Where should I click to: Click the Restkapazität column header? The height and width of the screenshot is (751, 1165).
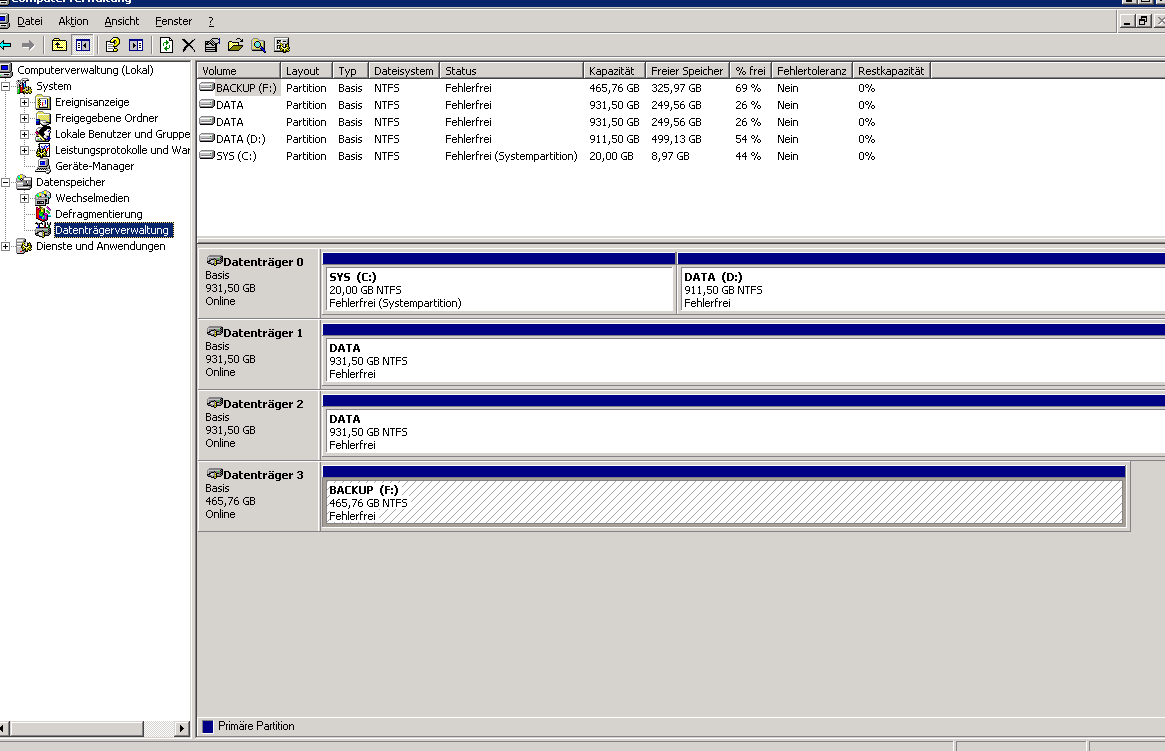pyautogui.click(x=891, y=71)
